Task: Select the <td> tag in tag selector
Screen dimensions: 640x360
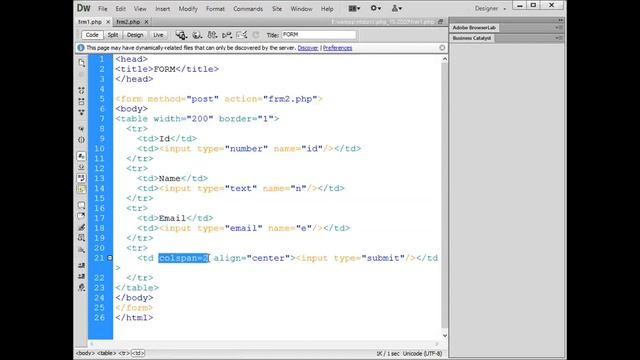Action: pyautogui.click(x=138, y=353)
